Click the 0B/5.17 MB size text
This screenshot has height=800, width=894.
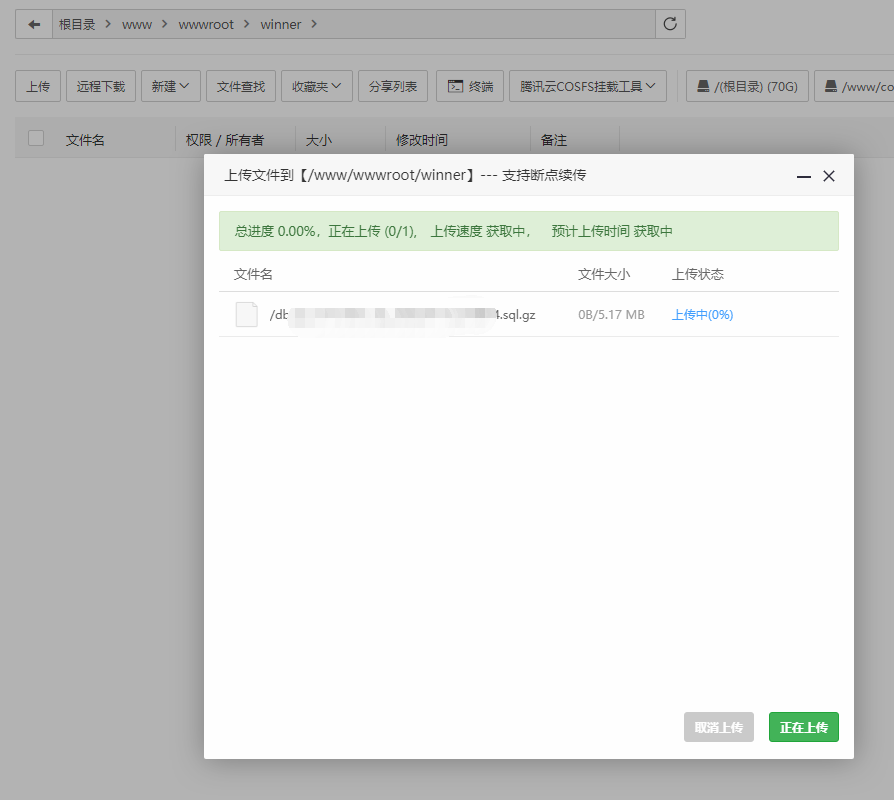pyautogui.click(x=611, y=315)
